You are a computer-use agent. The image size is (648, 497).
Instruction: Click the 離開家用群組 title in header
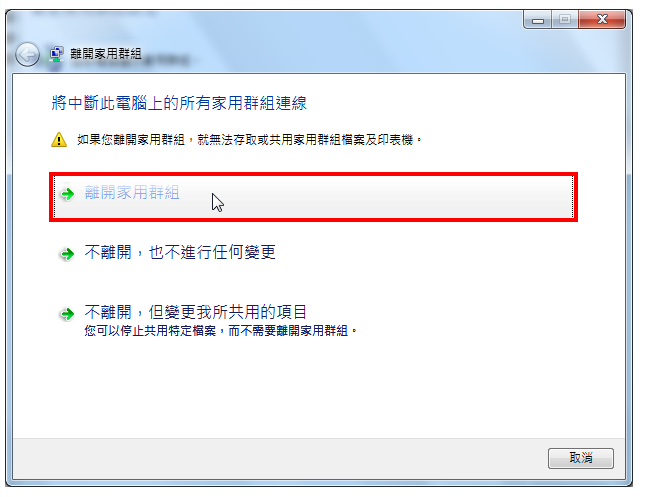[x=106, y=54]
